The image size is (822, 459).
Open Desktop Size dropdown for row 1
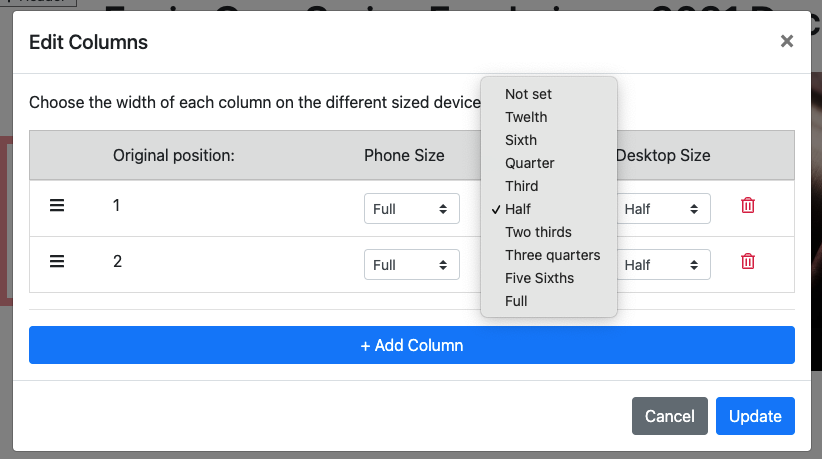(x=662, y=209)
